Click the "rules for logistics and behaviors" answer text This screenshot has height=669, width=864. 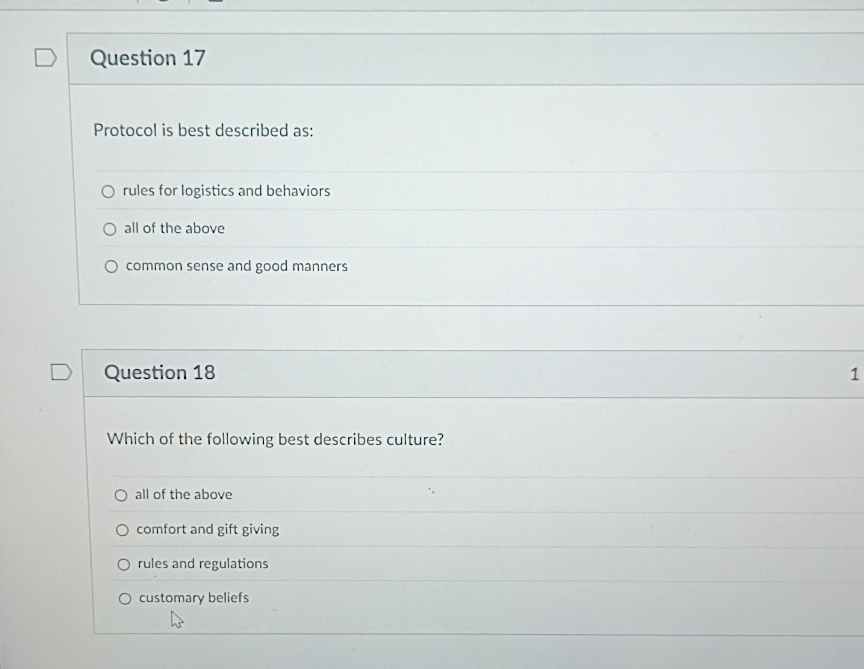[x=226, y=191]
